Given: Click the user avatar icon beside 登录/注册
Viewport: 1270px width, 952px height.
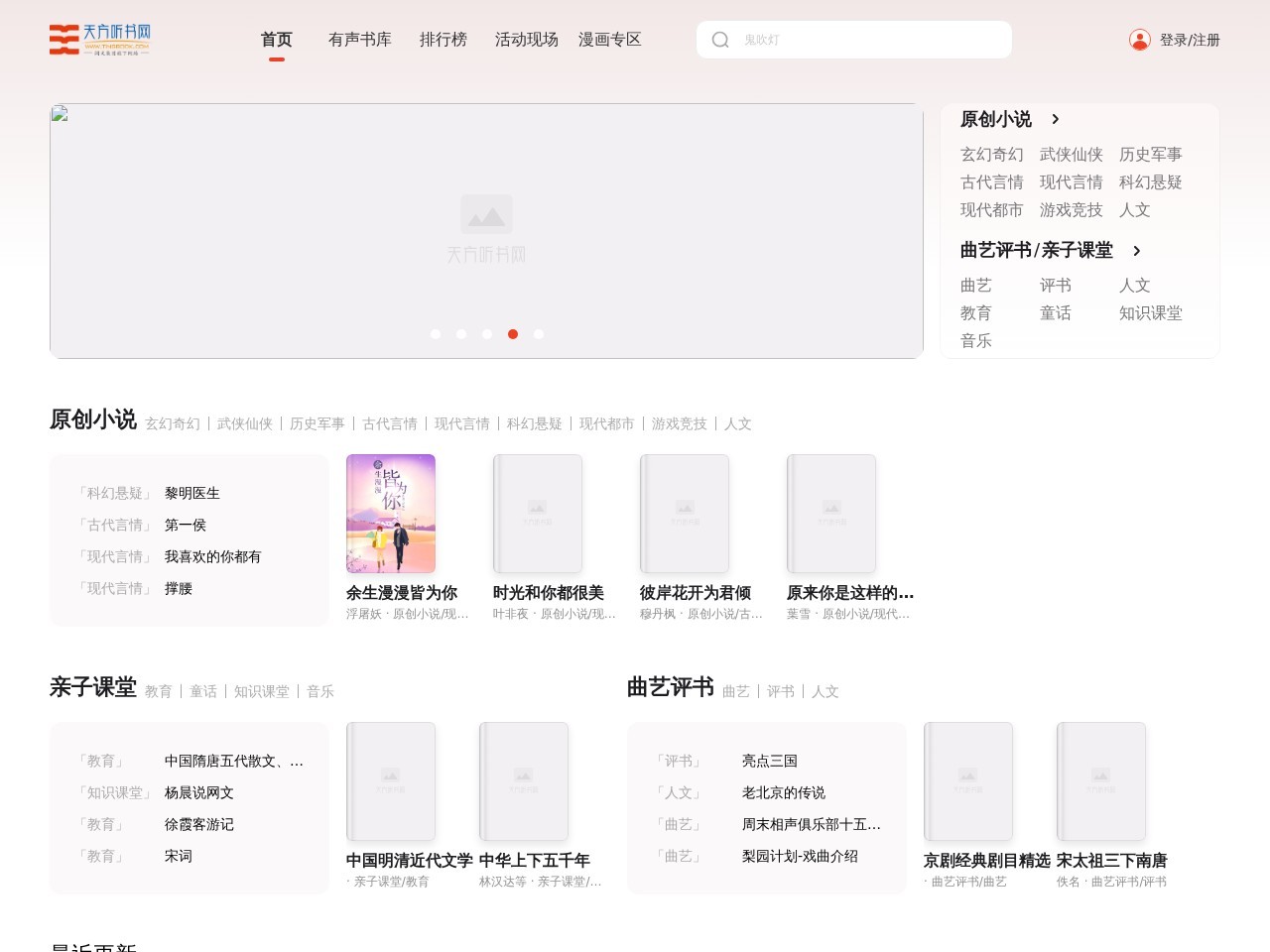Looking at the screenshot, I should tap(1138, 39).
